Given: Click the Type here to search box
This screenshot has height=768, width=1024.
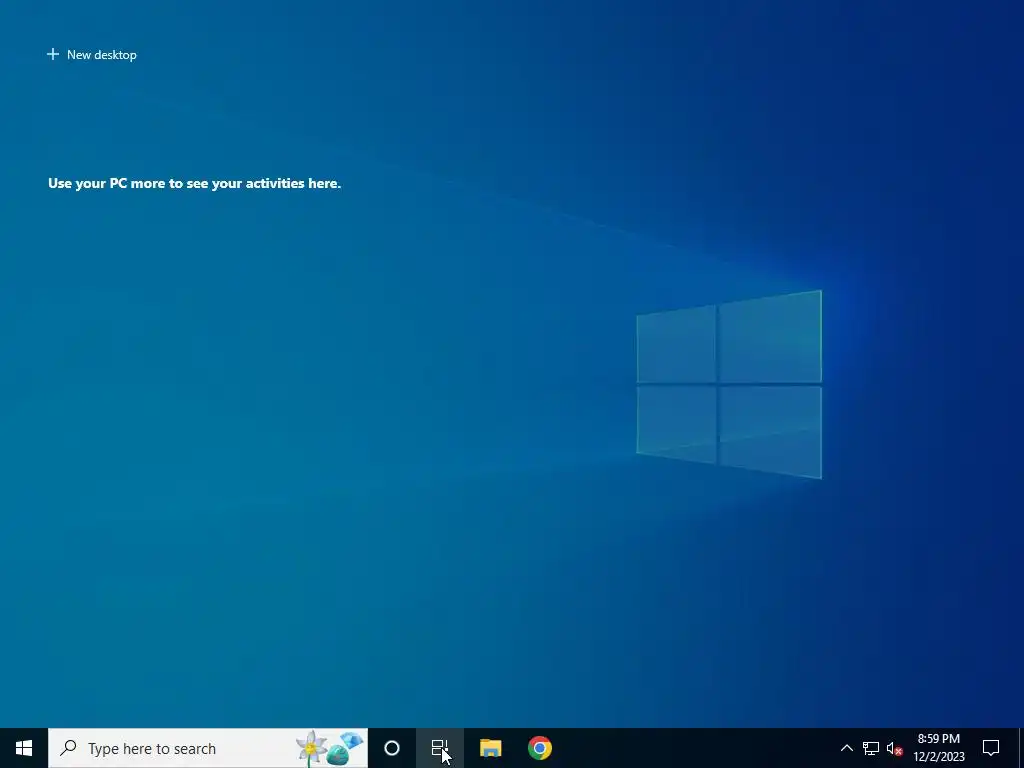Looking at the screenshot, I should click(208, 748).
